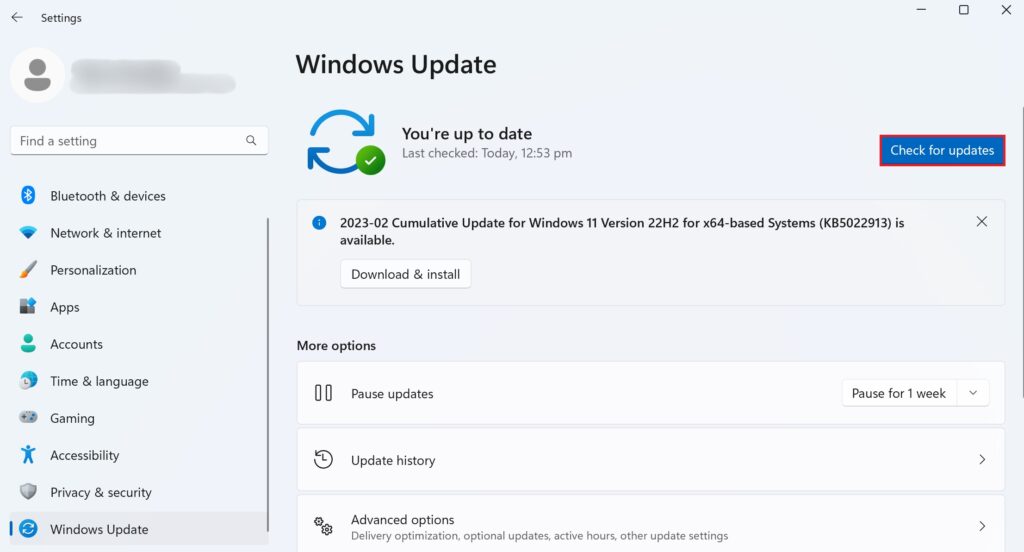Maximize the Settings window
Screen dimensions: 1024x552
963,10
